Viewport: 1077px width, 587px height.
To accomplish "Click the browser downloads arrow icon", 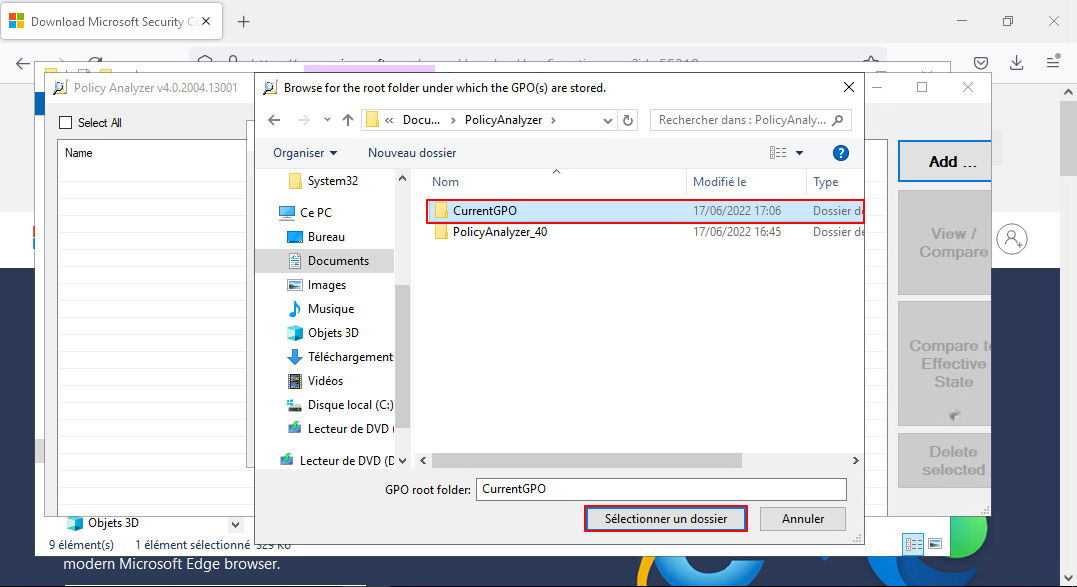I will 1017,62.
